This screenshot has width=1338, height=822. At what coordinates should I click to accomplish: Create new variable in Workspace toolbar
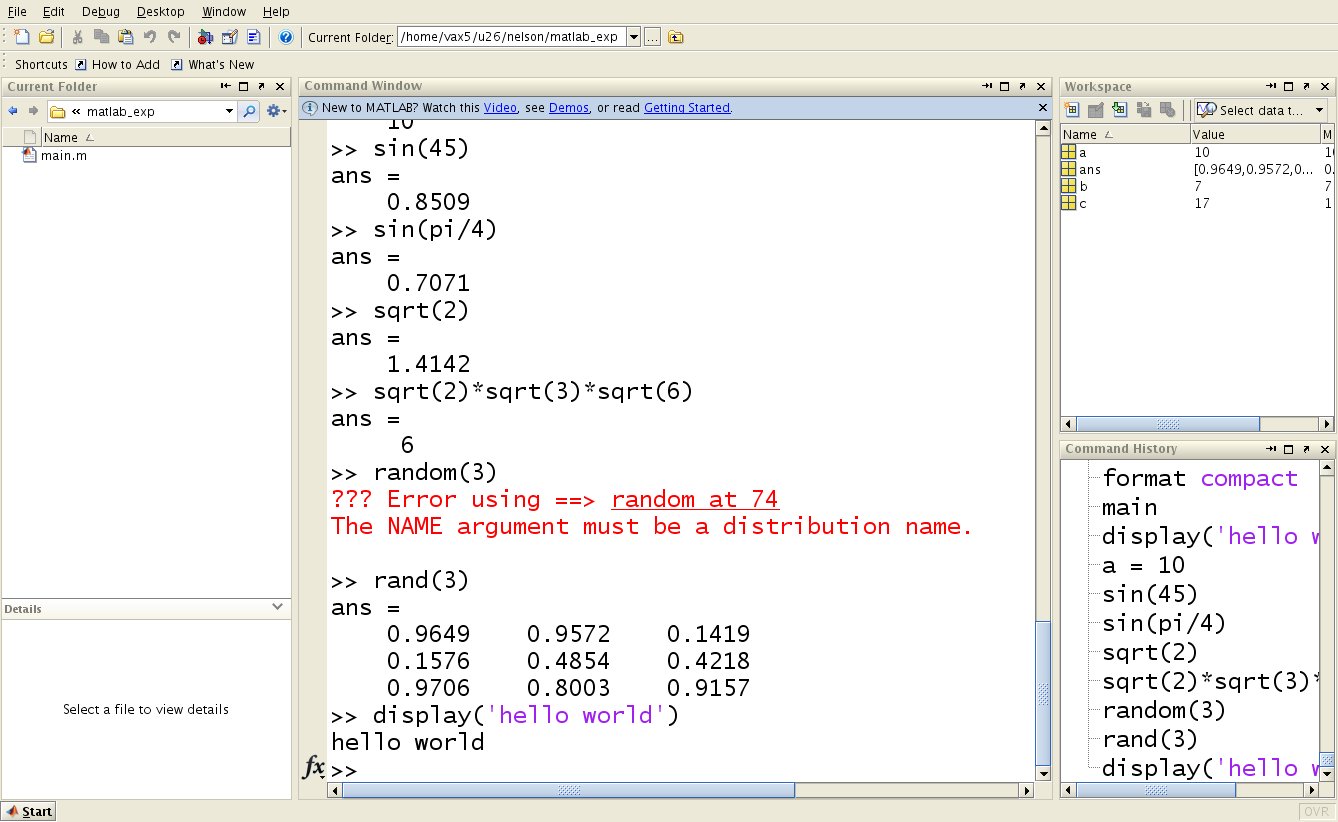1072,110
